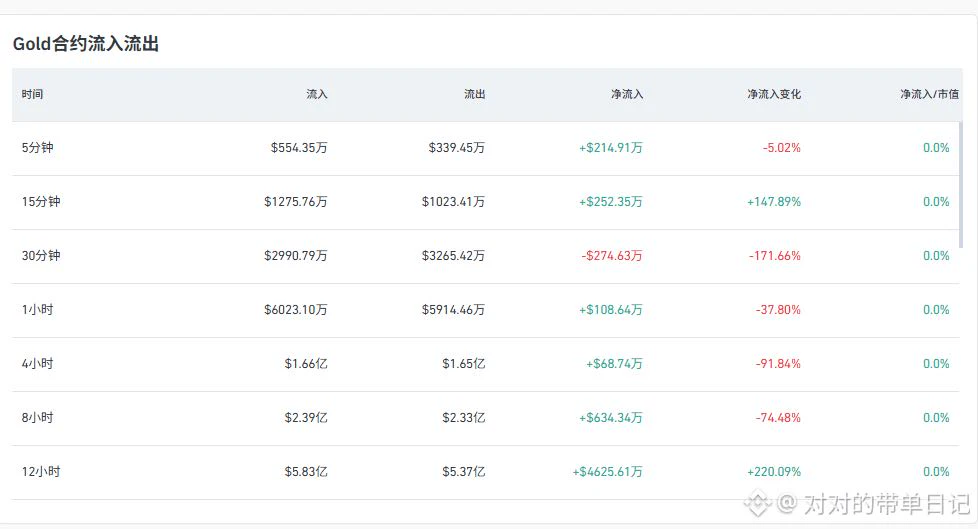Select the 1小时 row label
The width and height of the screenshot is (978, 529).
(37, 309)
